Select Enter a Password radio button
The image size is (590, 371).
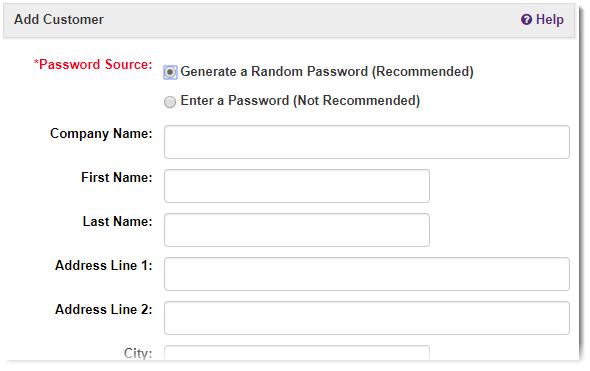tap(170, 102)
